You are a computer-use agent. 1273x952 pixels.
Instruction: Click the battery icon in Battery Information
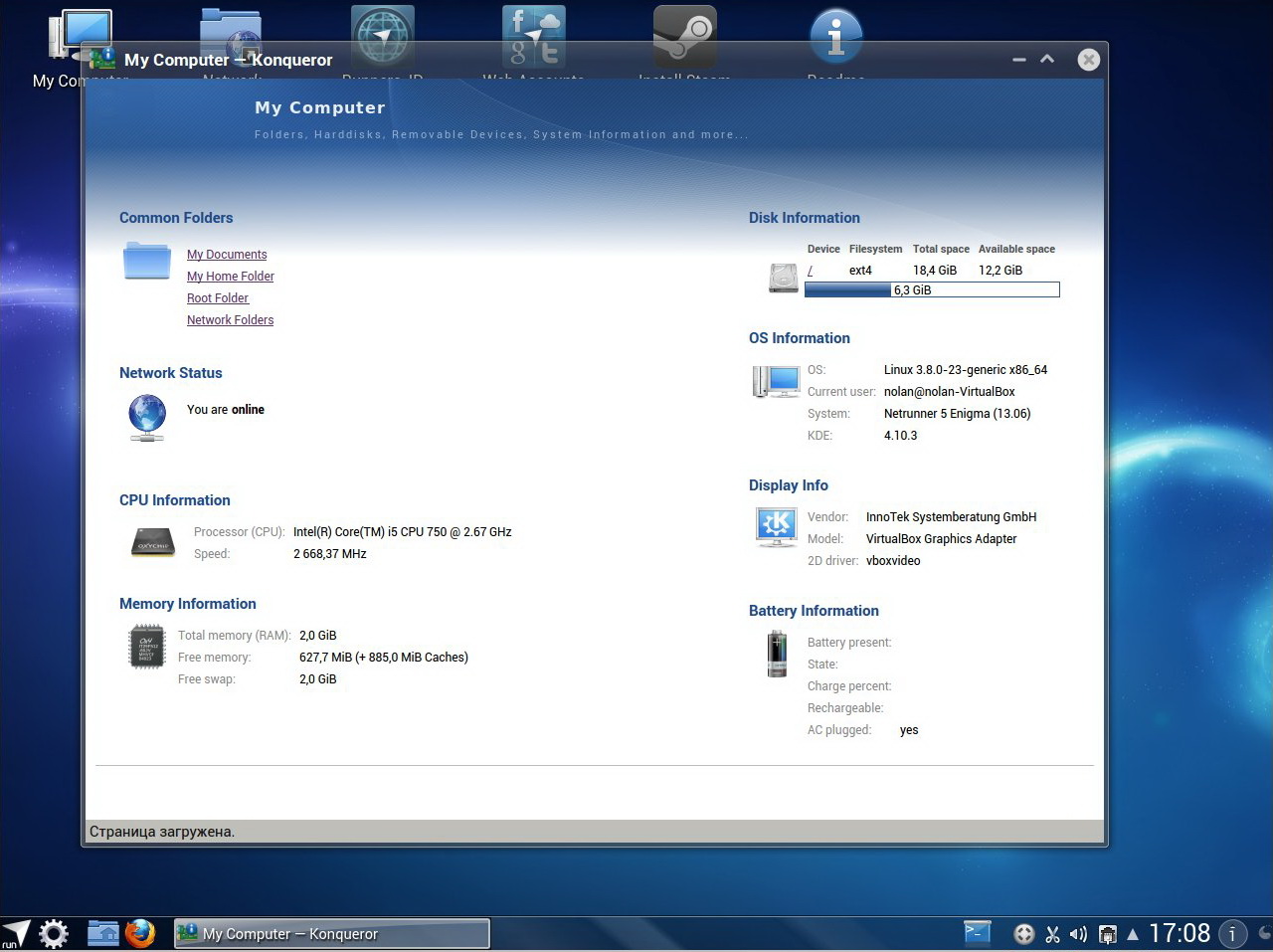click(777, 654)
